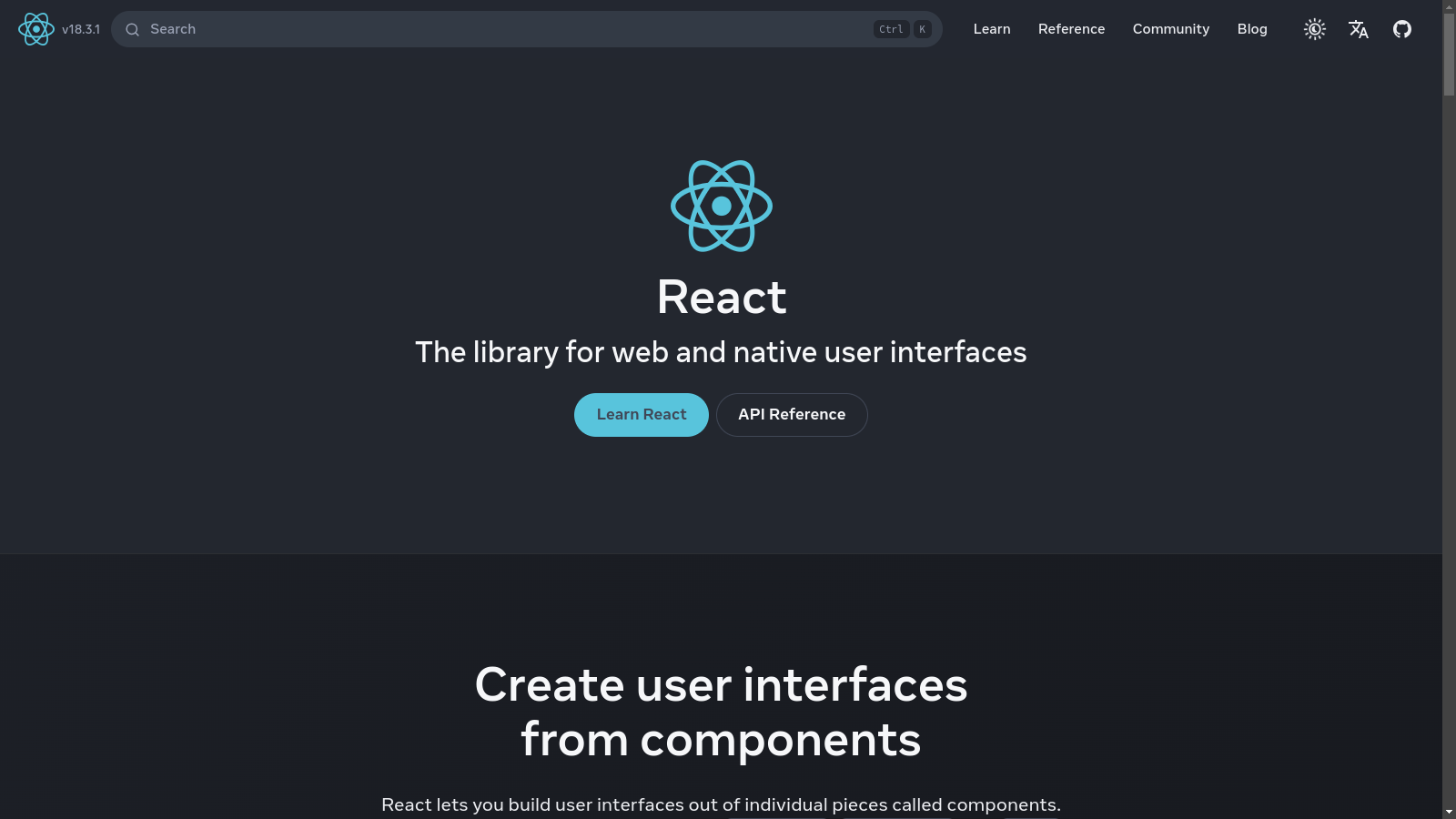The height and width of the screenshot is (819, 1456).
Task: Click the scrollbar up arrow
Action: 1449,6
